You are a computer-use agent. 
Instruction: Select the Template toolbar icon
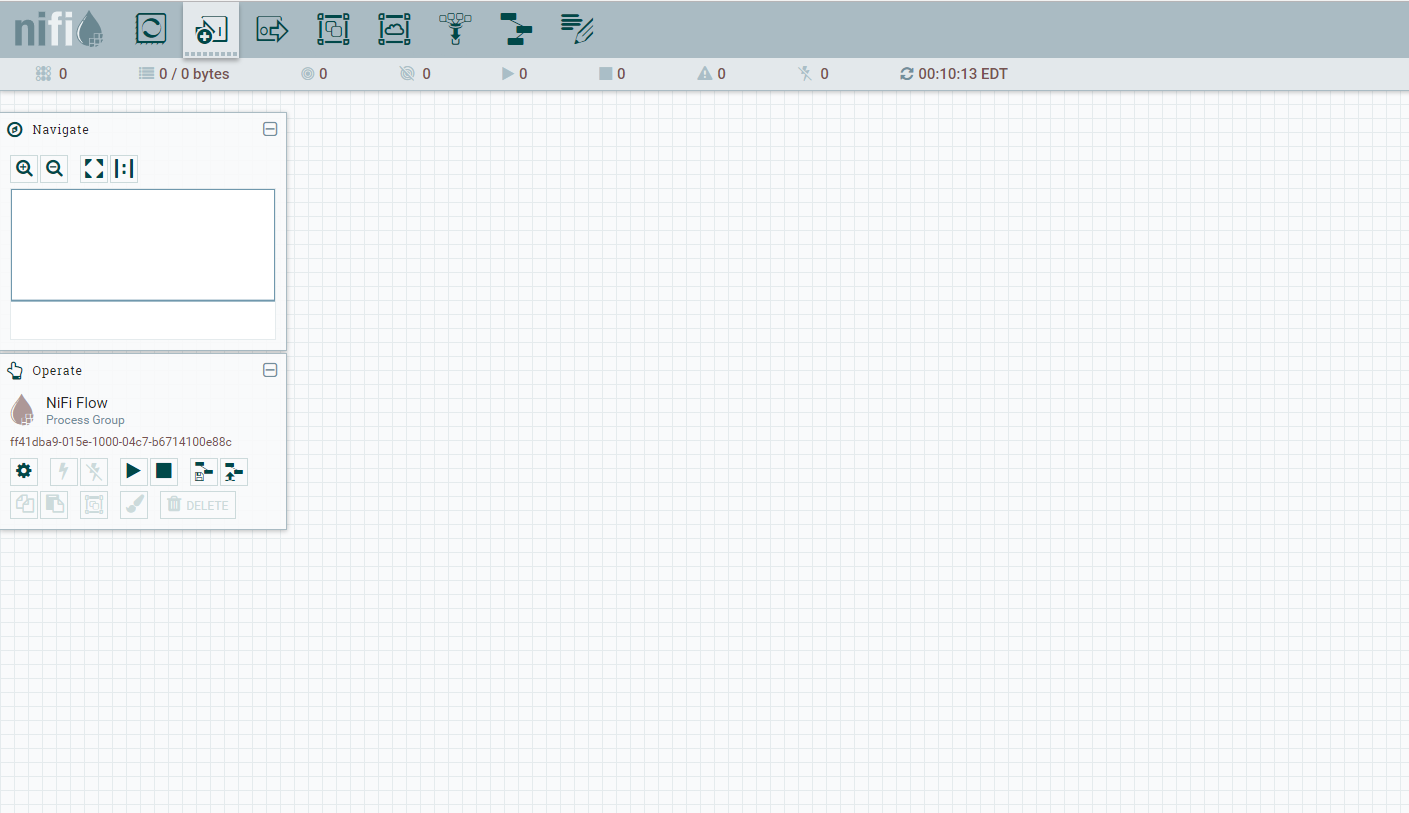516,29
